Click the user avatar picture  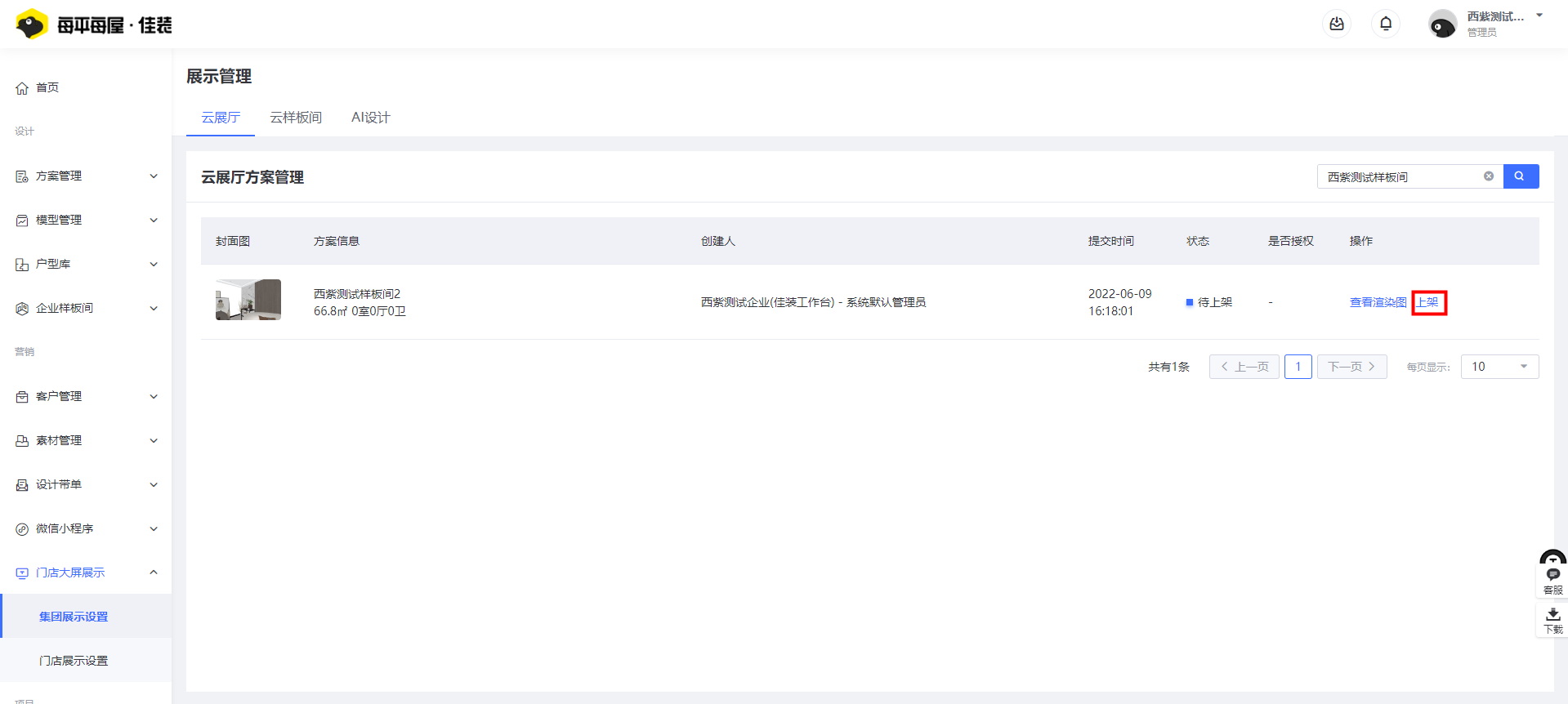[1442, 25]
